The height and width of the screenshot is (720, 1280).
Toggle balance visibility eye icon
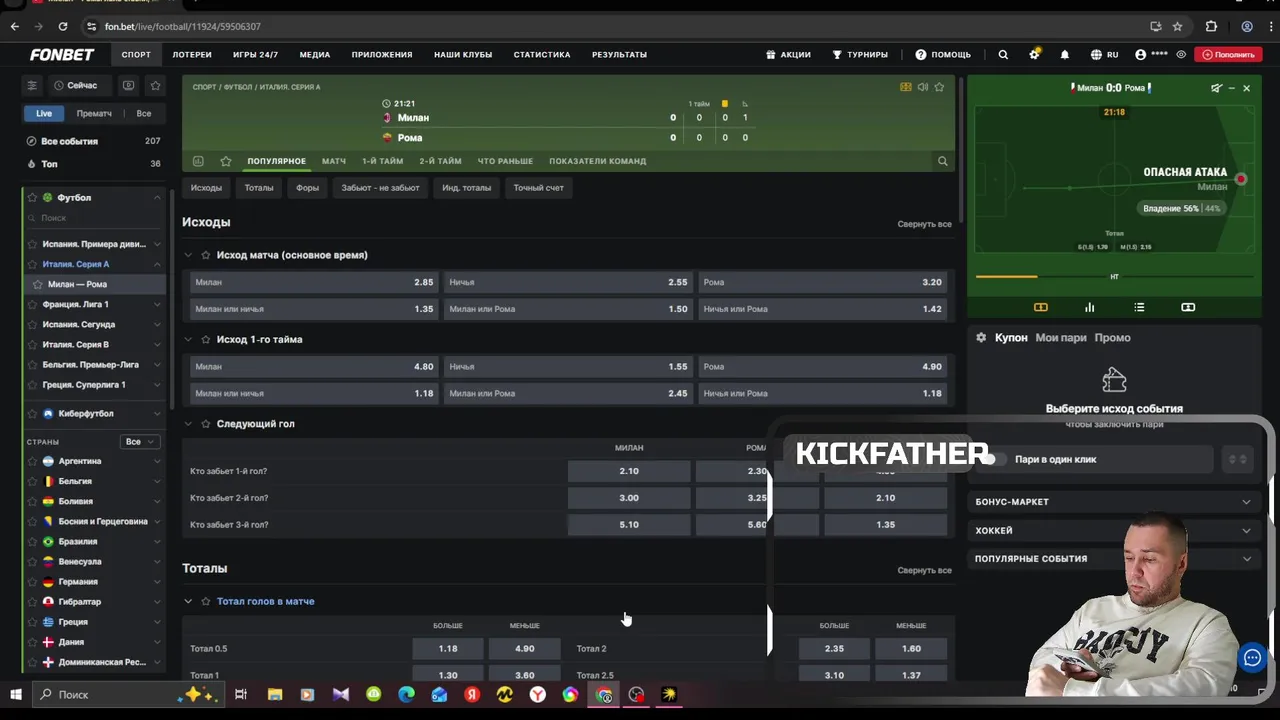click(x=1181, y=55)
